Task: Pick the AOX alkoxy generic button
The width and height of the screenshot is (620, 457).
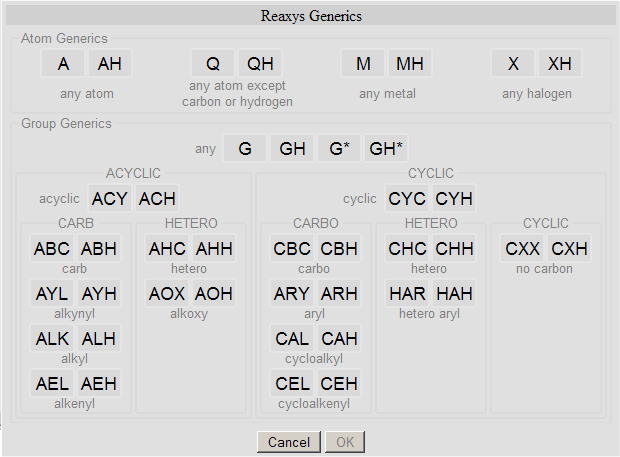Action: point(167,294)
